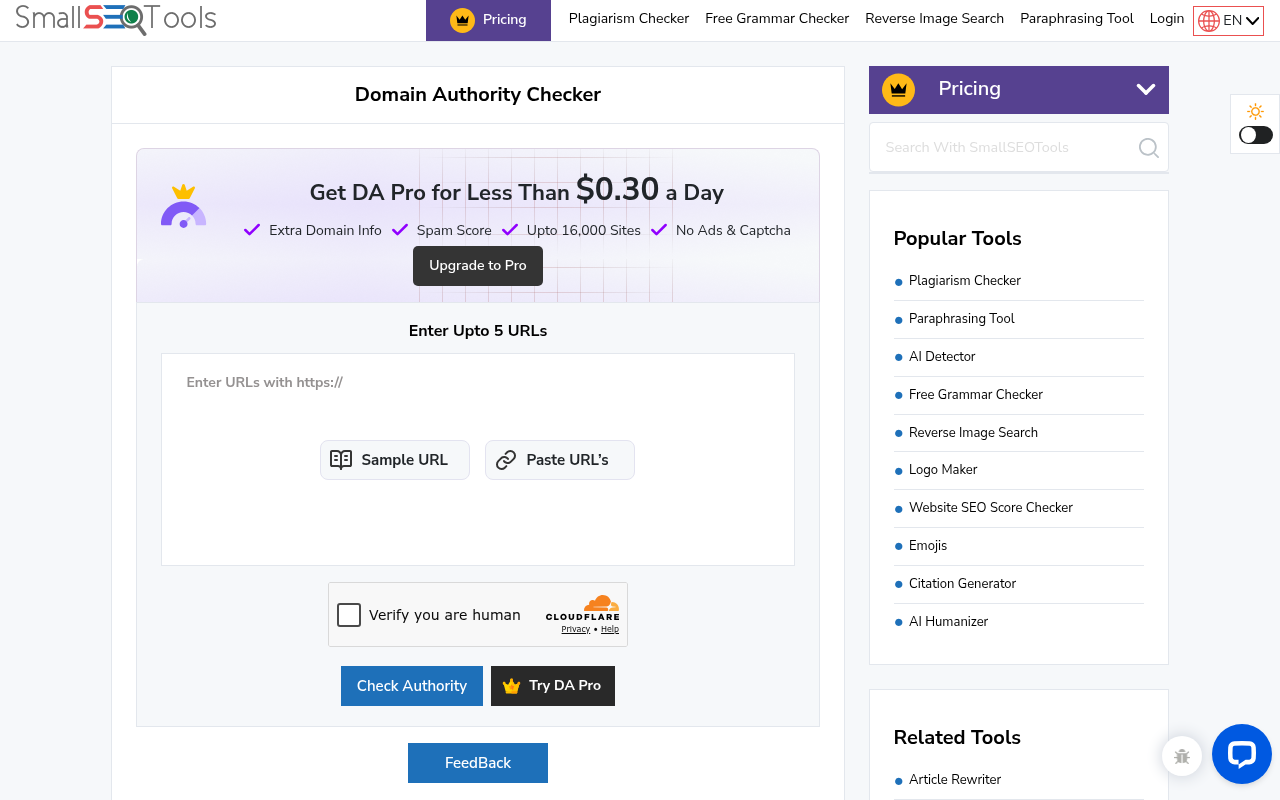Open Website SEO Score Checker link
Viewport: 1280px width, 800px height.
[x=991, y=508]
